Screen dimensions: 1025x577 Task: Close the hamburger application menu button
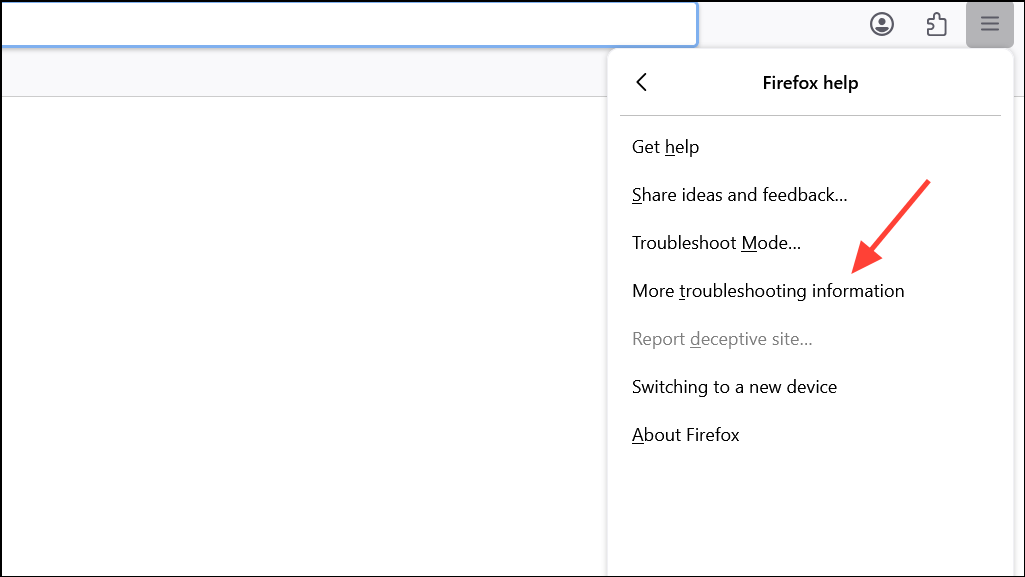[x=989, y=24]
